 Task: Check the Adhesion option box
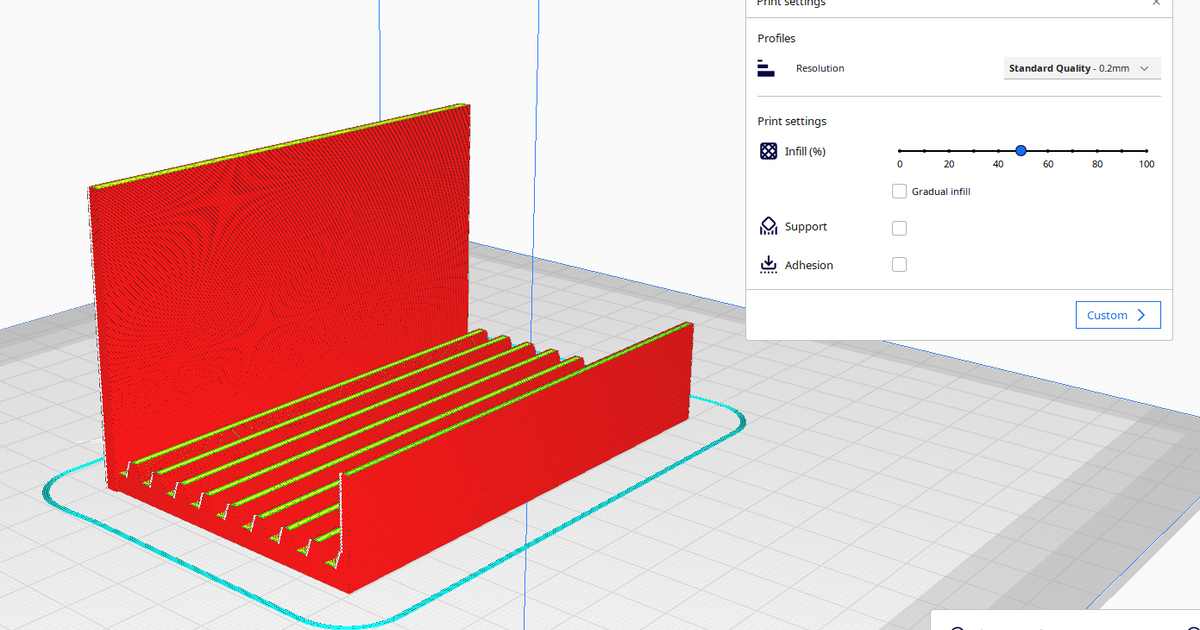tap(899, 265)
